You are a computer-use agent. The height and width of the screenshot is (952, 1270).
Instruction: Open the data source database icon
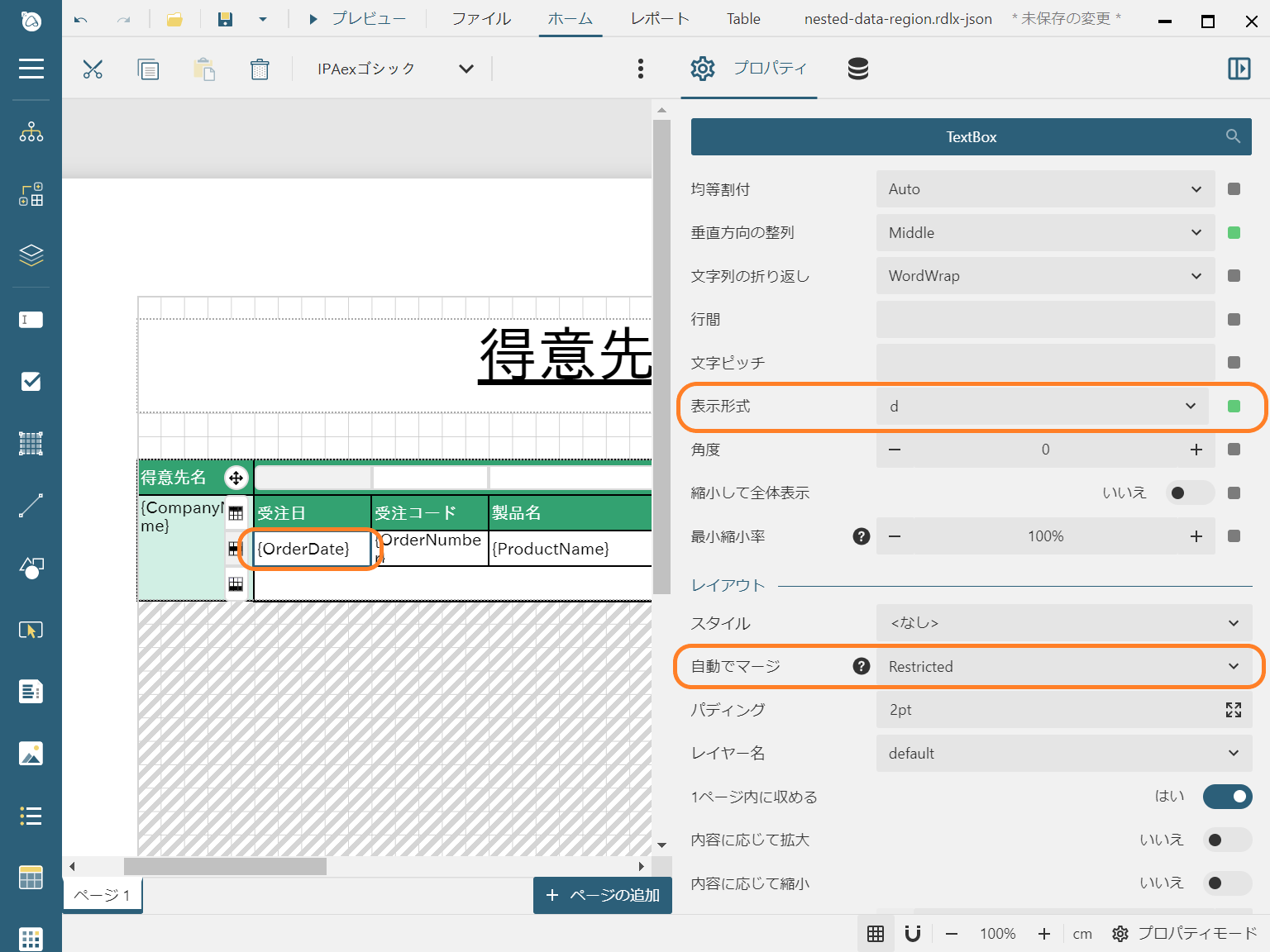858,69
